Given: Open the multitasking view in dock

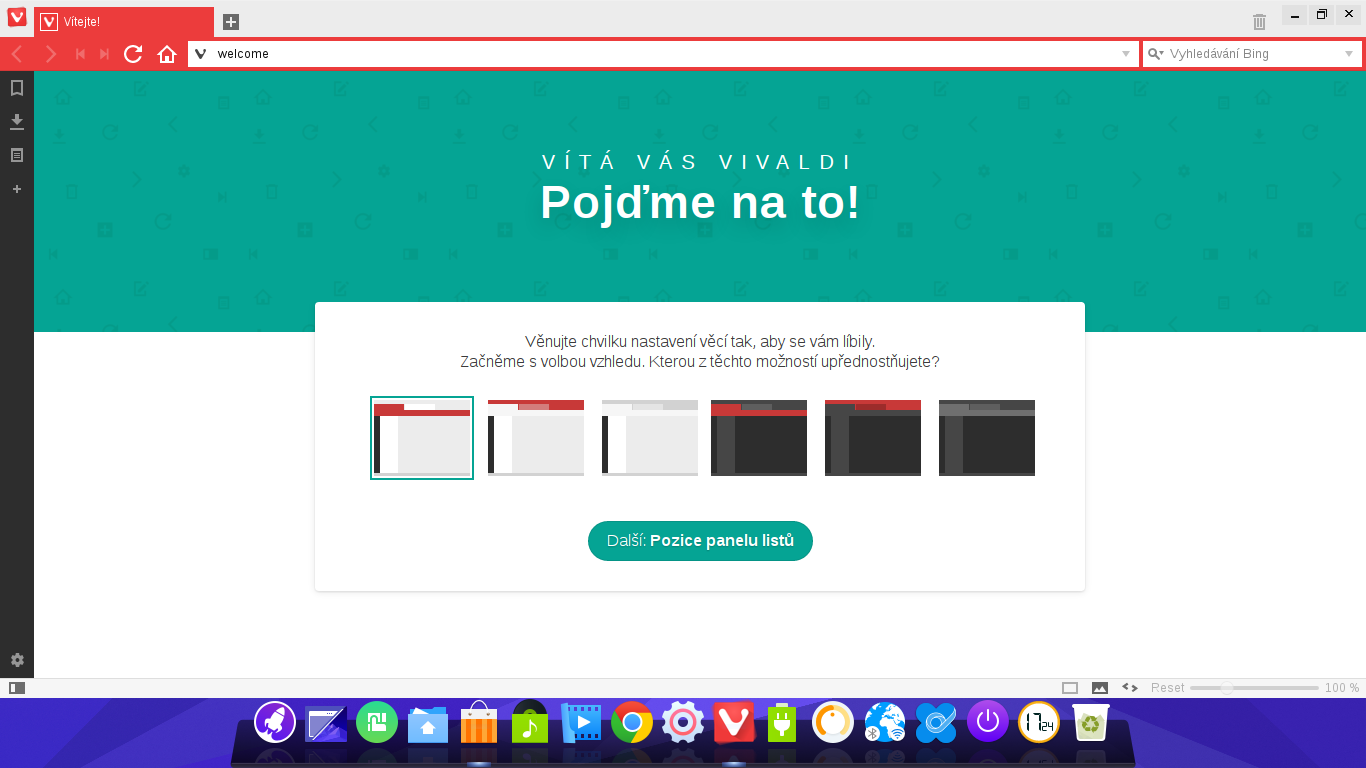Looking at the screenshot, I should [x=326, y=723].
